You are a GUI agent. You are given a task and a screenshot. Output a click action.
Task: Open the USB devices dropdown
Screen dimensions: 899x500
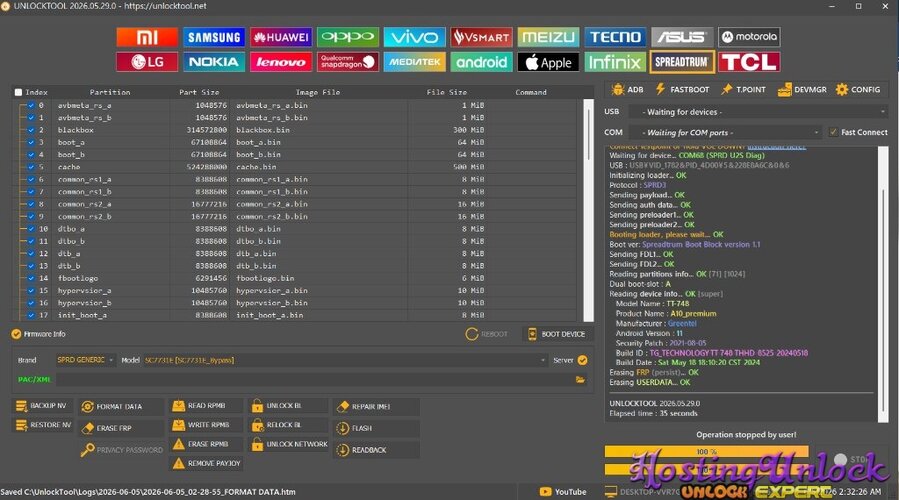pyautogui.click(x=758, y=112)
